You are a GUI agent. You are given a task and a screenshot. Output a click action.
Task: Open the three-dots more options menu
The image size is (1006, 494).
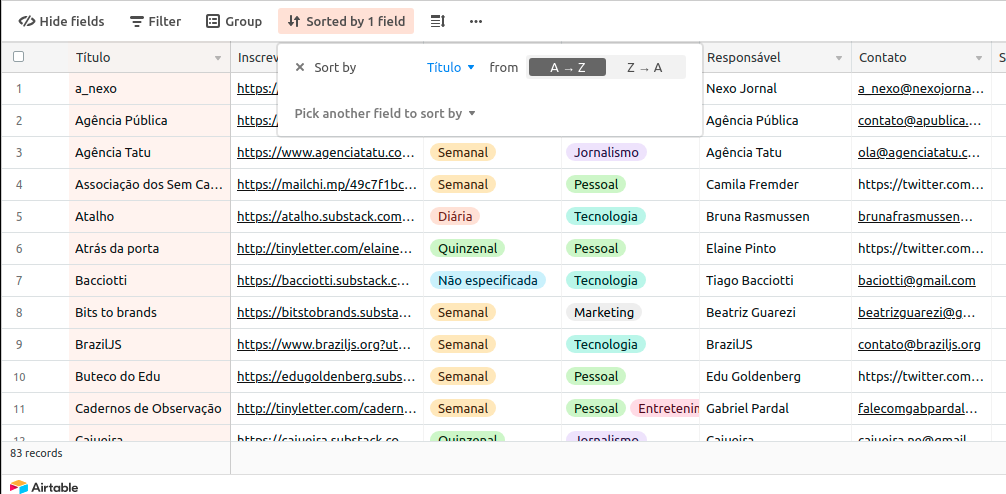coord(475,21)
